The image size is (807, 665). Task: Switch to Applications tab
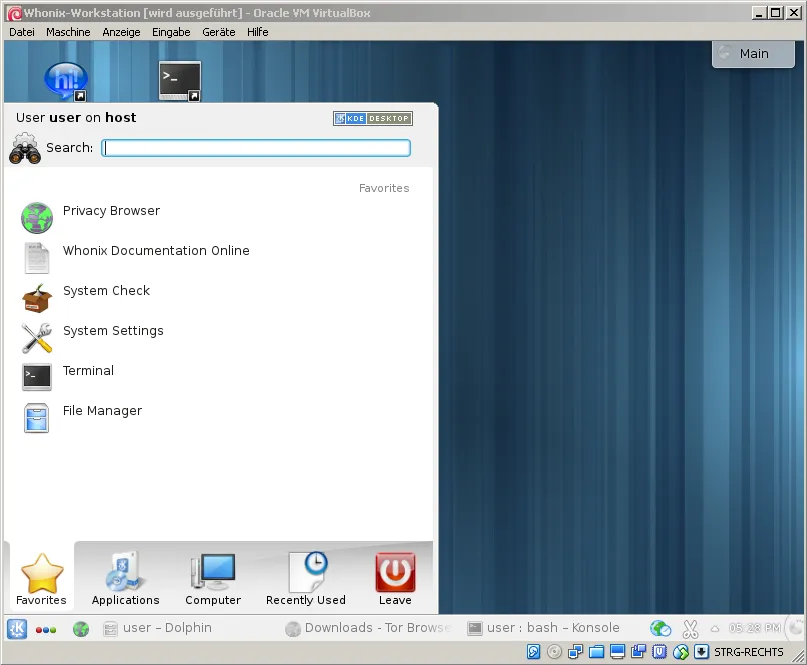click(126, 579)
